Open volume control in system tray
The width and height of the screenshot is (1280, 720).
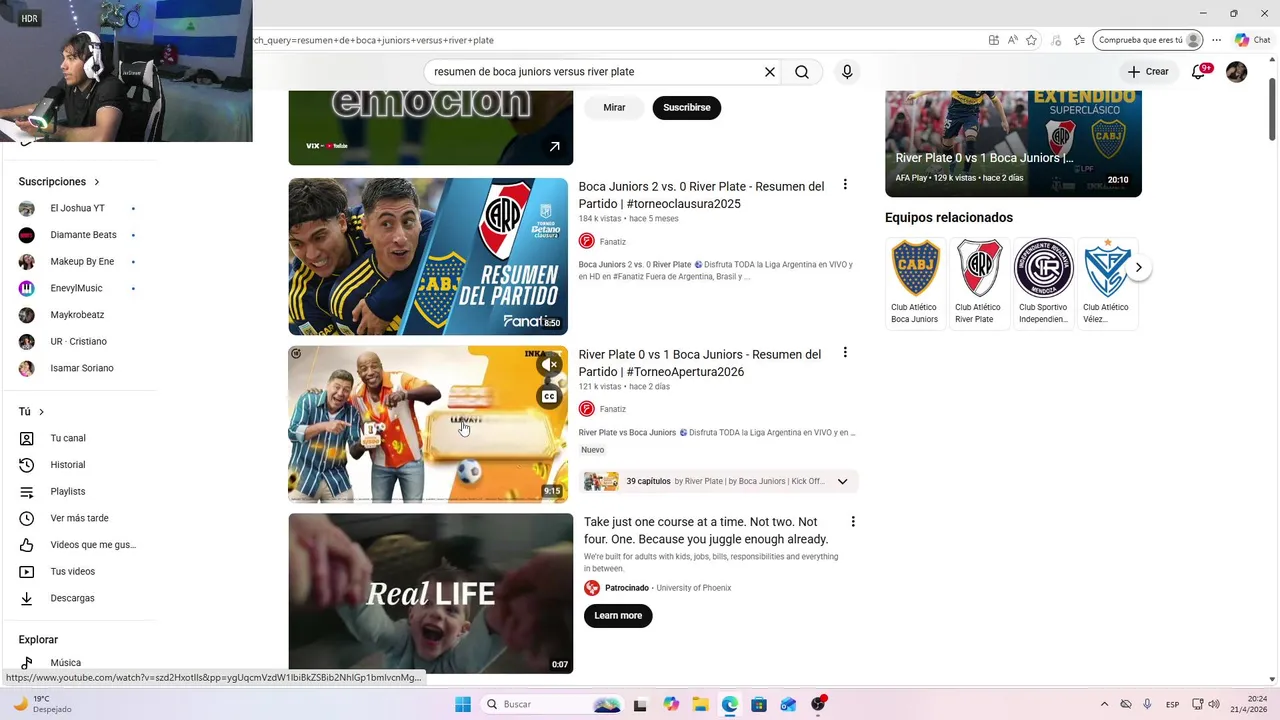[1214, 704]
